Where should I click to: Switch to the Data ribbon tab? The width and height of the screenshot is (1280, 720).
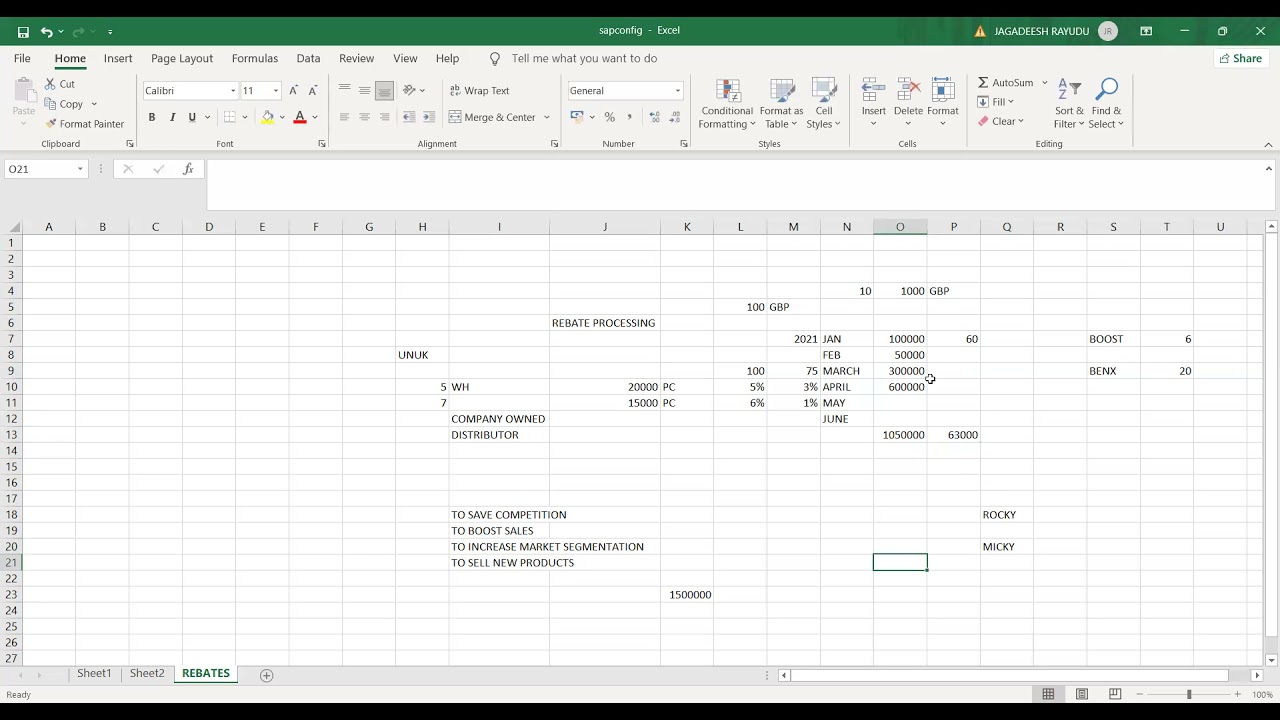[309, 59]
